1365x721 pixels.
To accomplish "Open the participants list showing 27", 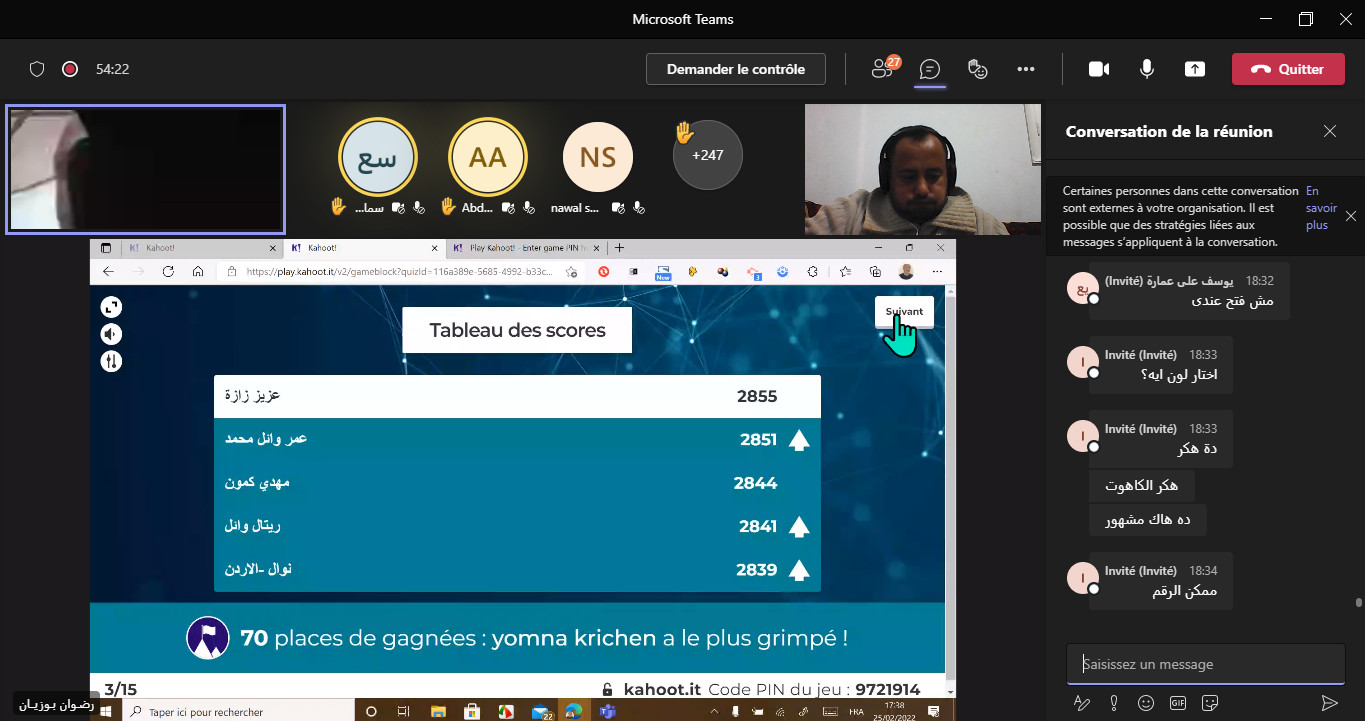I will pos(883,68).
